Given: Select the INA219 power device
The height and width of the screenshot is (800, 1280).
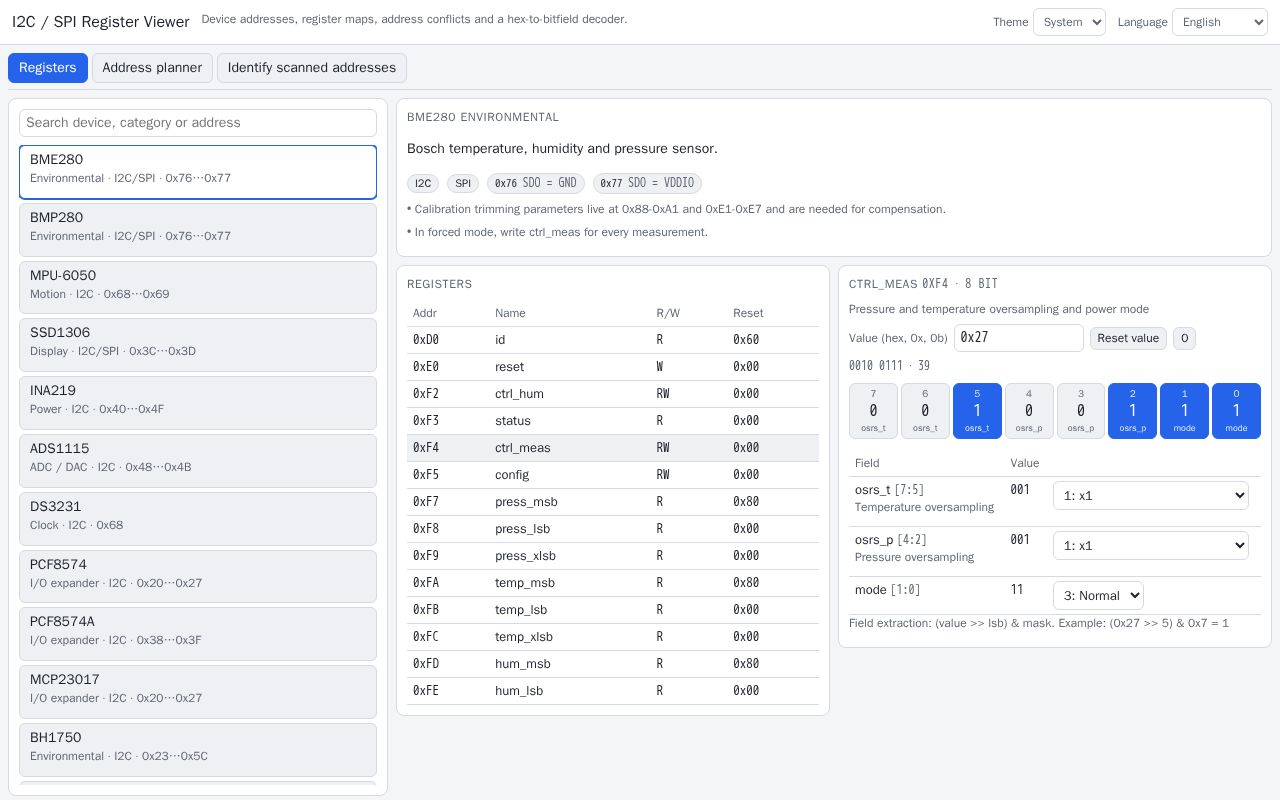Looking at the screenshot, I should [x=198, y=403].
